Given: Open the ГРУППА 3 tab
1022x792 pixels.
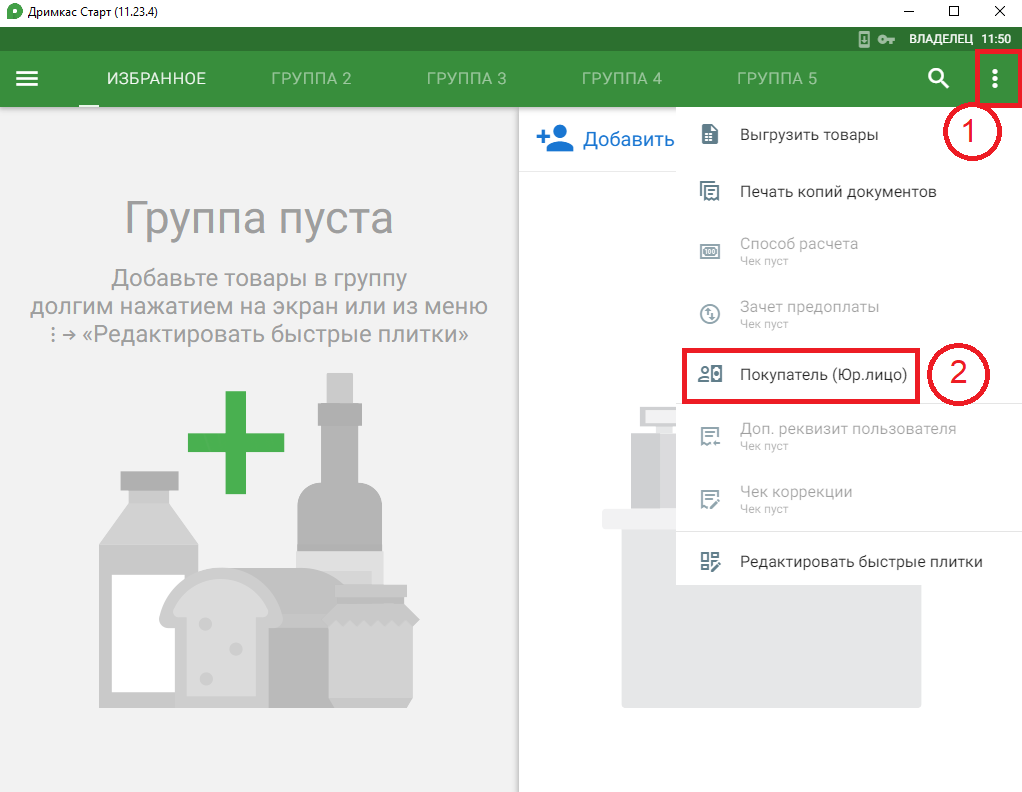Looking at the screenshot, I should pos(466,79).
